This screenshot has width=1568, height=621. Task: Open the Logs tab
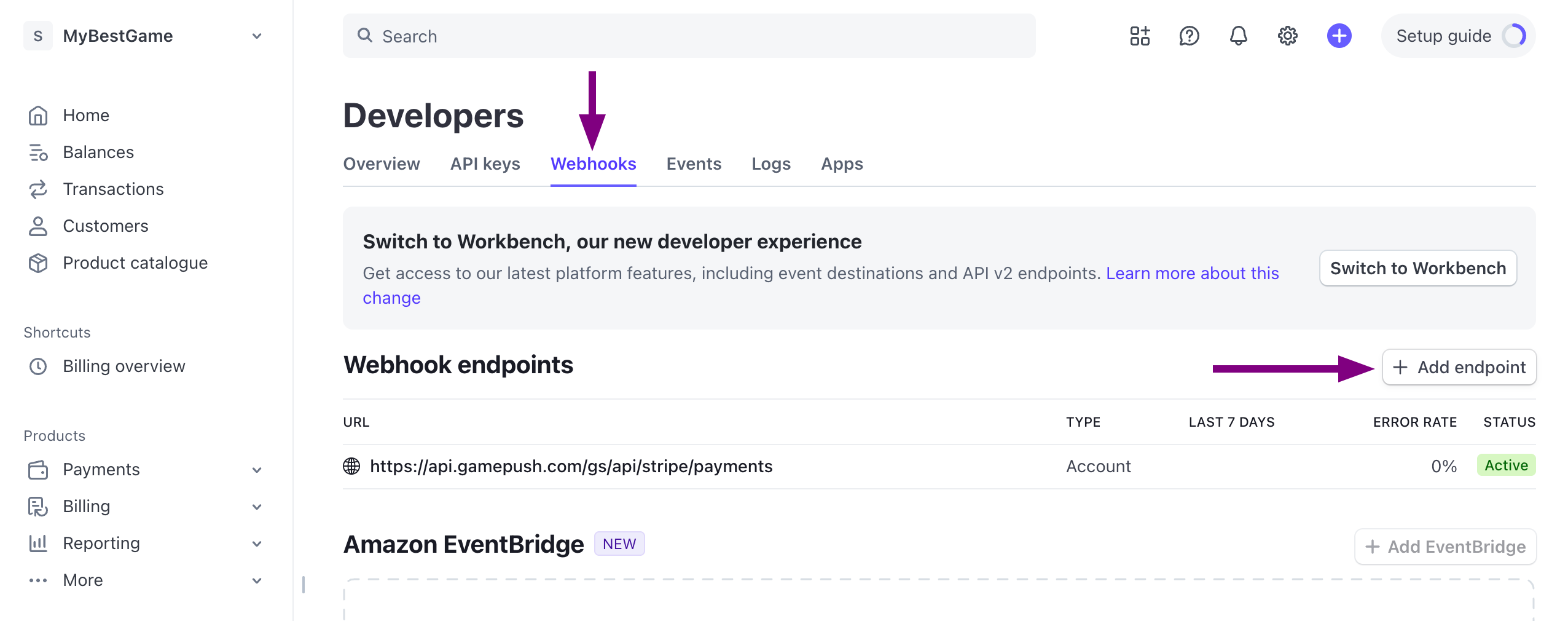(x=771, y=164)
